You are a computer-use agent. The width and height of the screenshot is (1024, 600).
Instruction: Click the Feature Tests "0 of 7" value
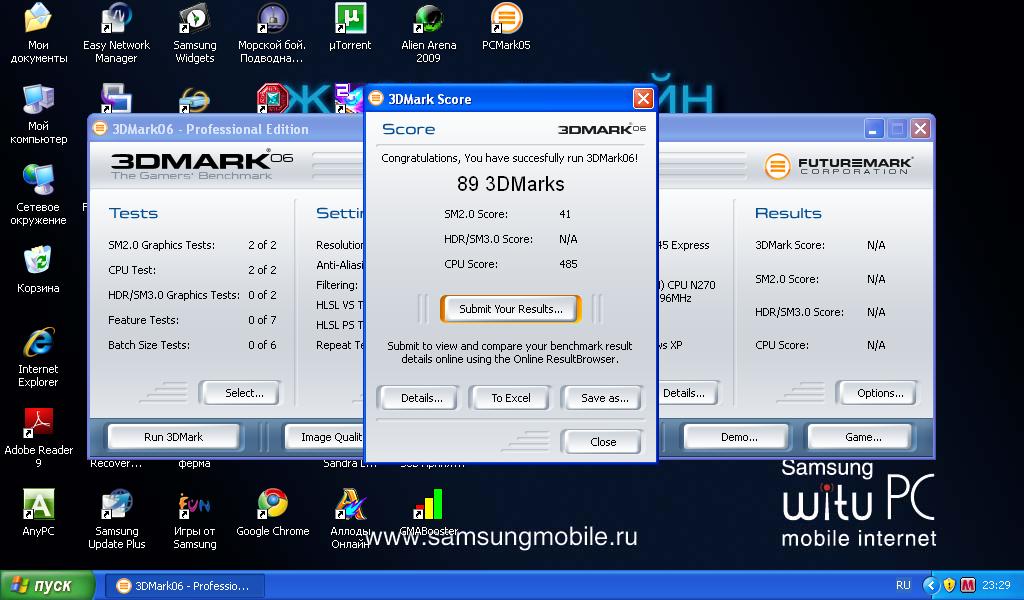click(262, 320)
